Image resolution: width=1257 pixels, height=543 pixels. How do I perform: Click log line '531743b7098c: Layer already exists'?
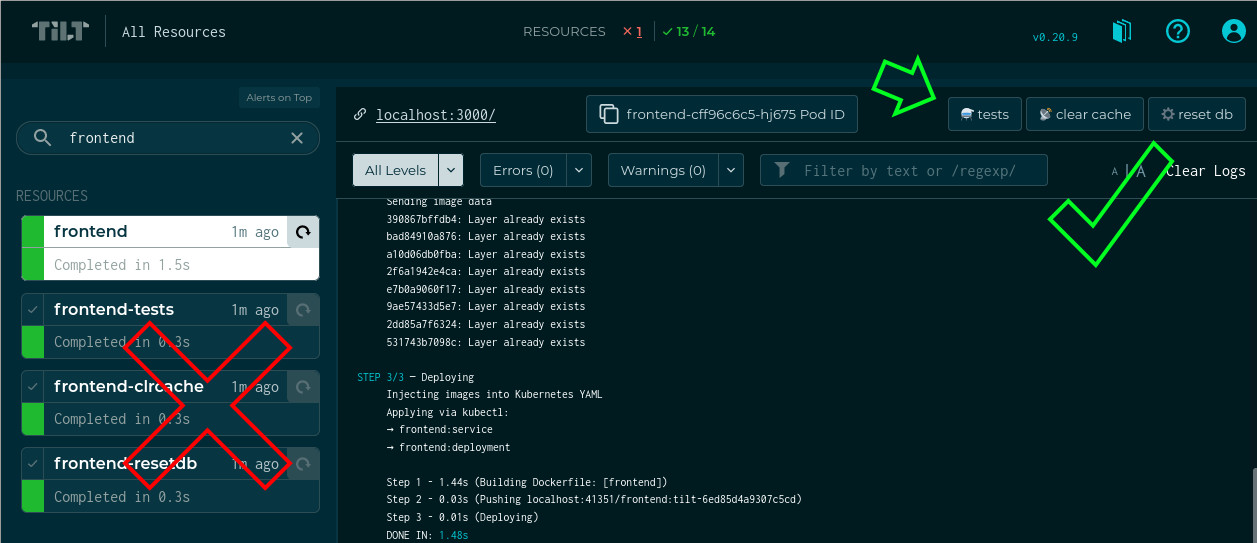tap(486, 342)
